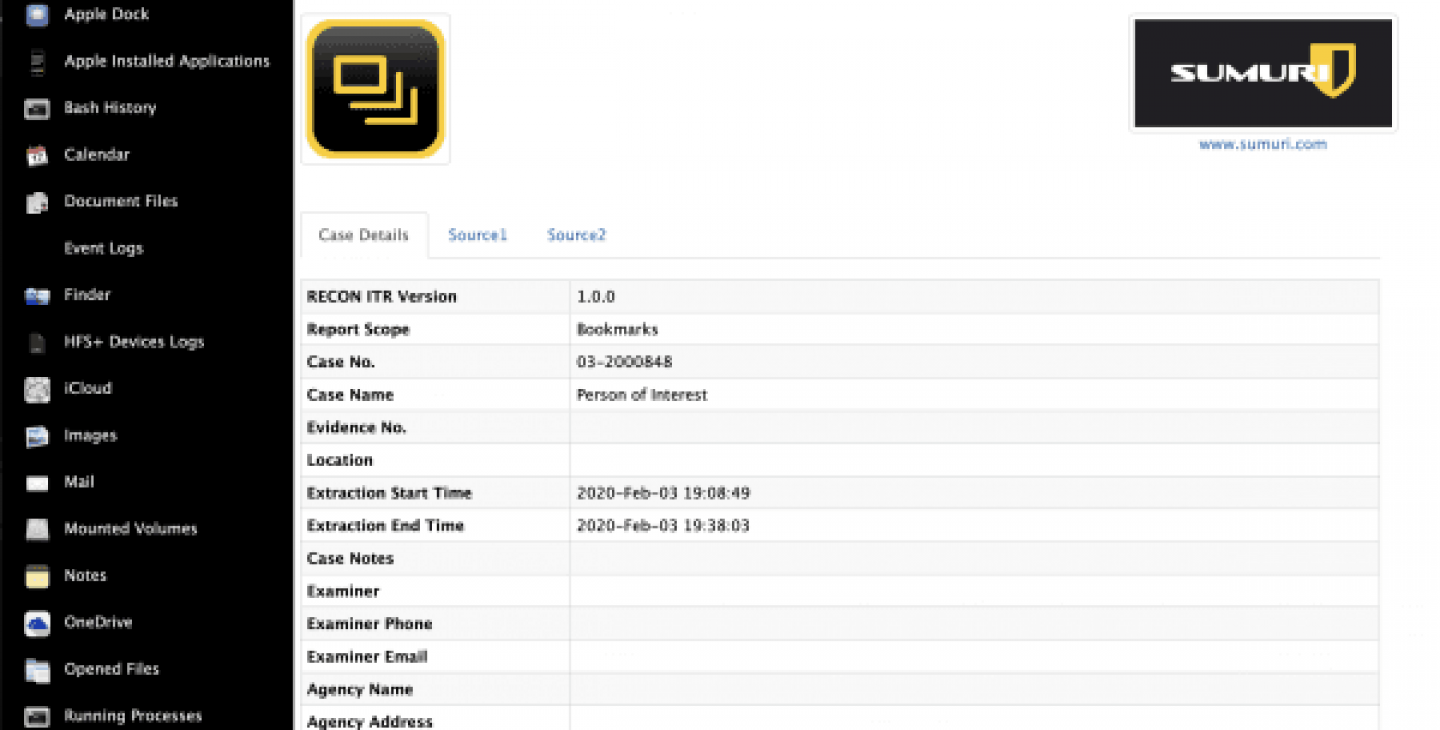Select OneDrive category label
The image size is (1440, 730).
[x=98, y=622]
